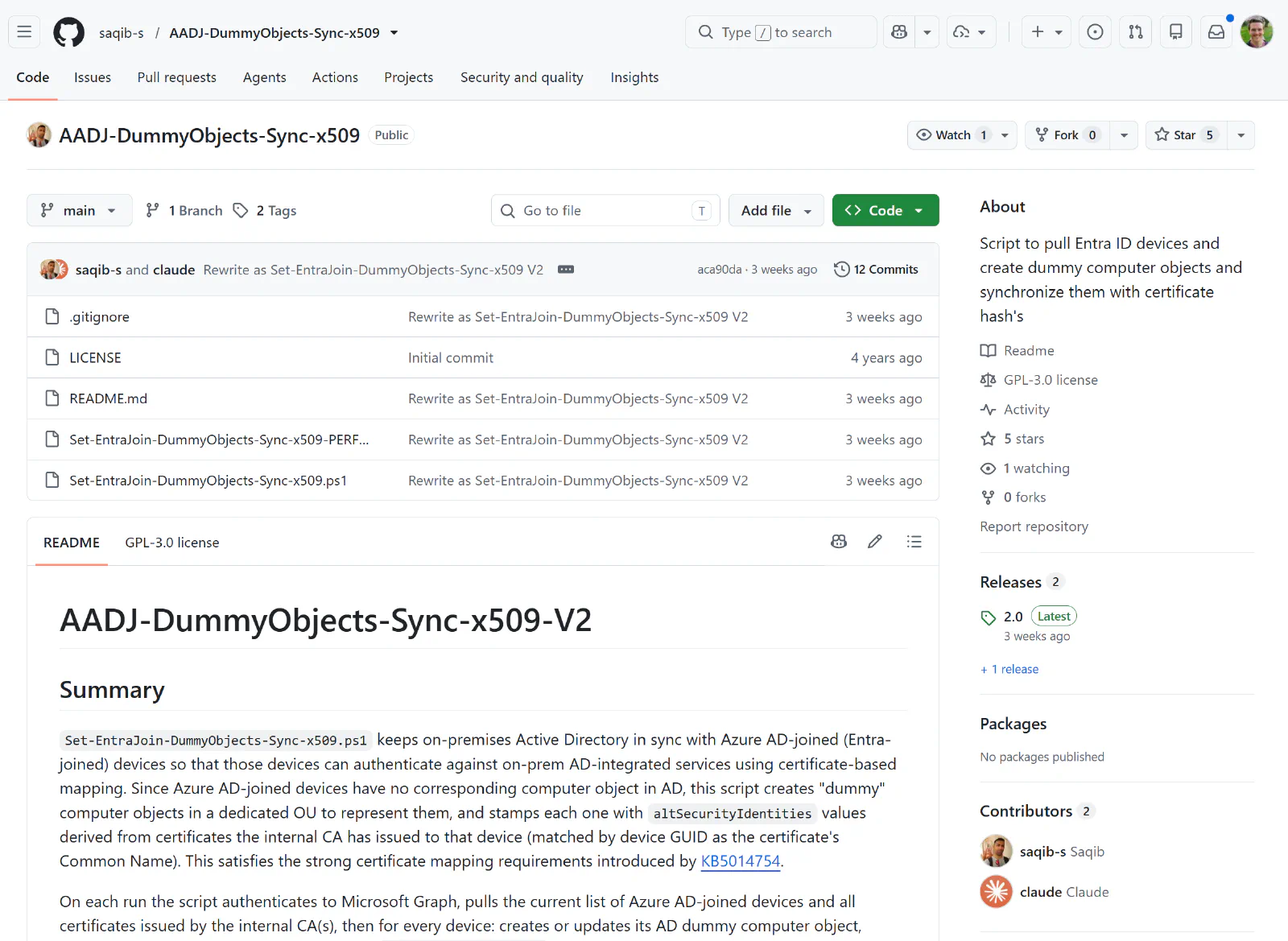
Task: Open Set-EntraJoin-DummyObjects-Sync-x509.ps1 file
Action: 208,481
